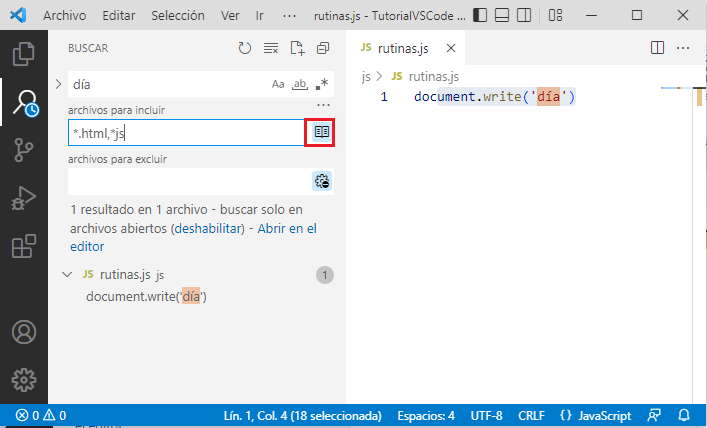
Task: Open the Run and Debug view
Action: coord(23,198)
